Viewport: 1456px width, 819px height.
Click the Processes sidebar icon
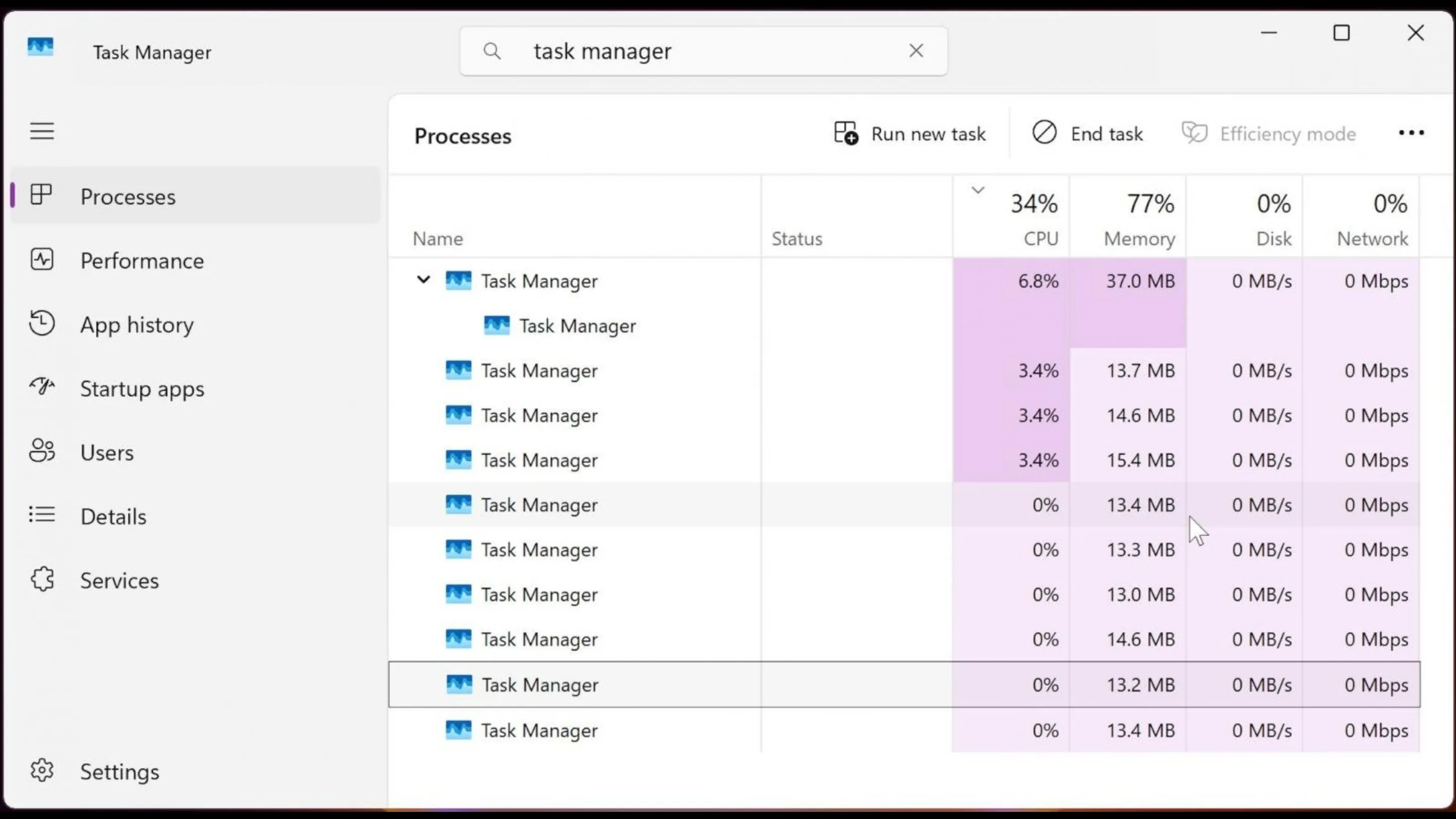(x=41, y=196)
